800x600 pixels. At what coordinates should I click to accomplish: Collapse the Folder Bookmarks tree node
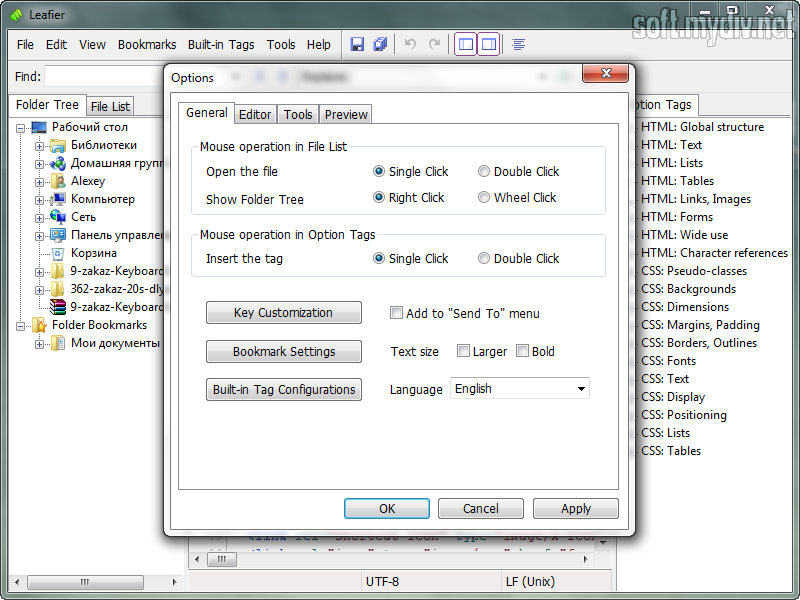click(x=21, y=325)
